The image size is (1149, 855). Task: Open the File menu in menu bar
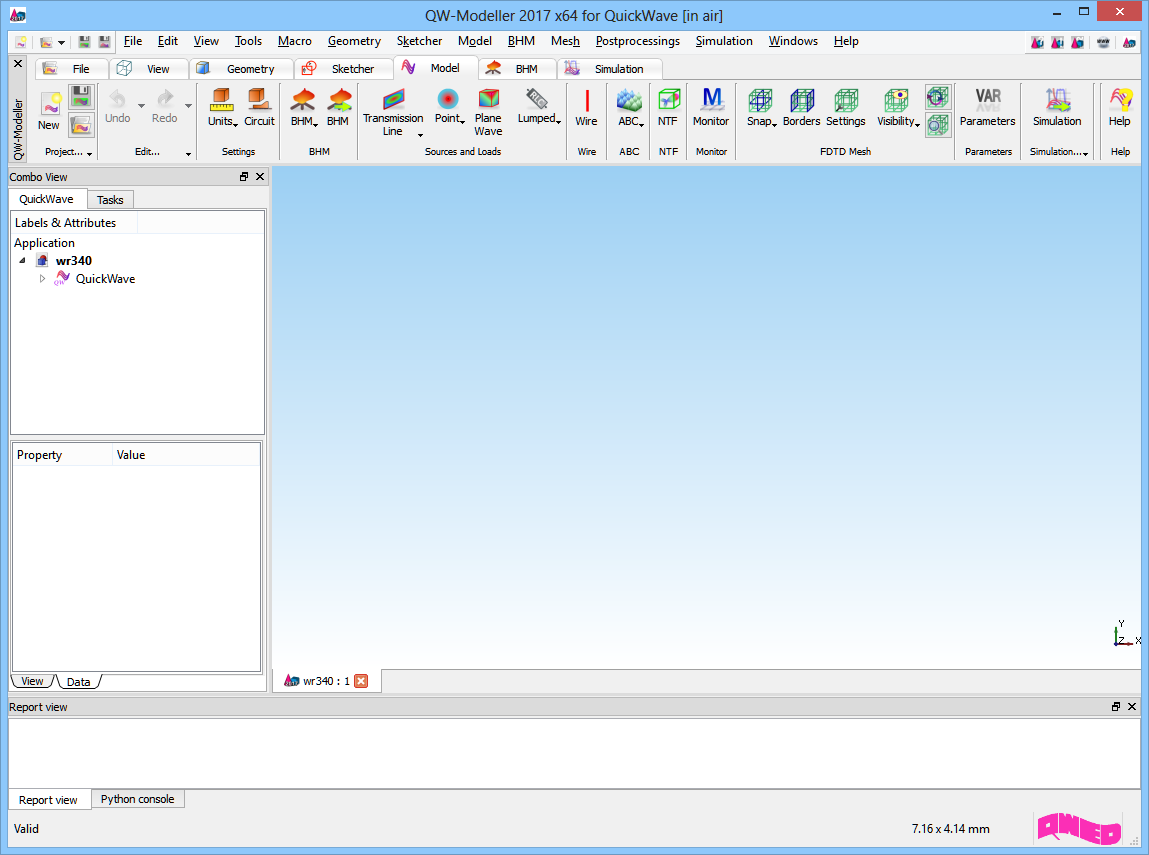pyautogui.click(x=133, y=41)
